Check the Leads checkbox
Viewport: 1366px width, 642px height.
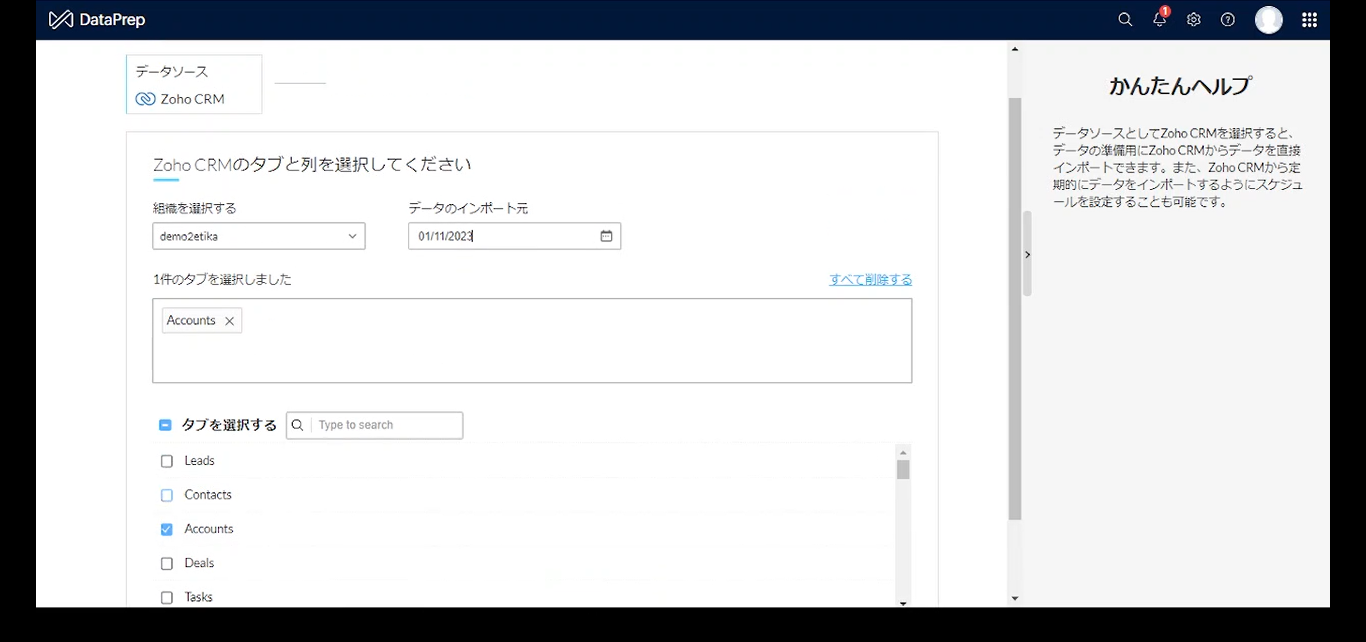[167, 461]
